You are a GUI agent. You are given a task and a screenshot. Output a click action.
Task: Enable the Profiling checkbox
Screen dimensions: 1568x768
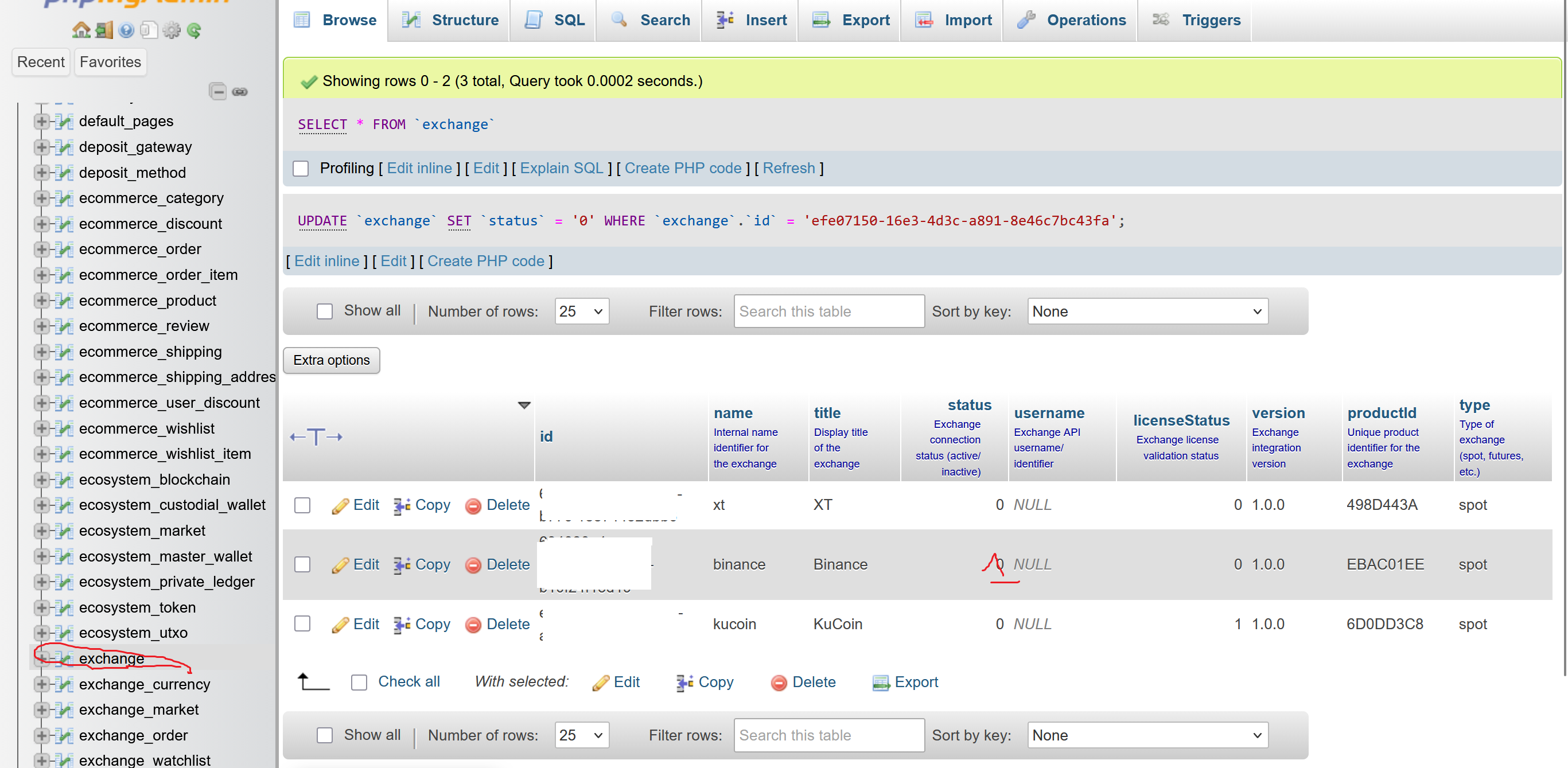coord(301,169)
